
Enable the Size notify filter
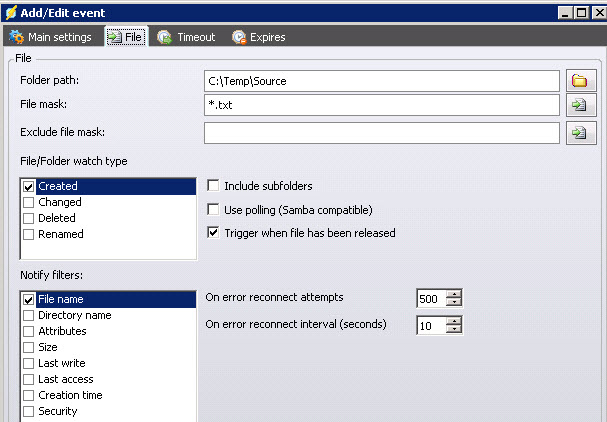click(x=28, y=347)
